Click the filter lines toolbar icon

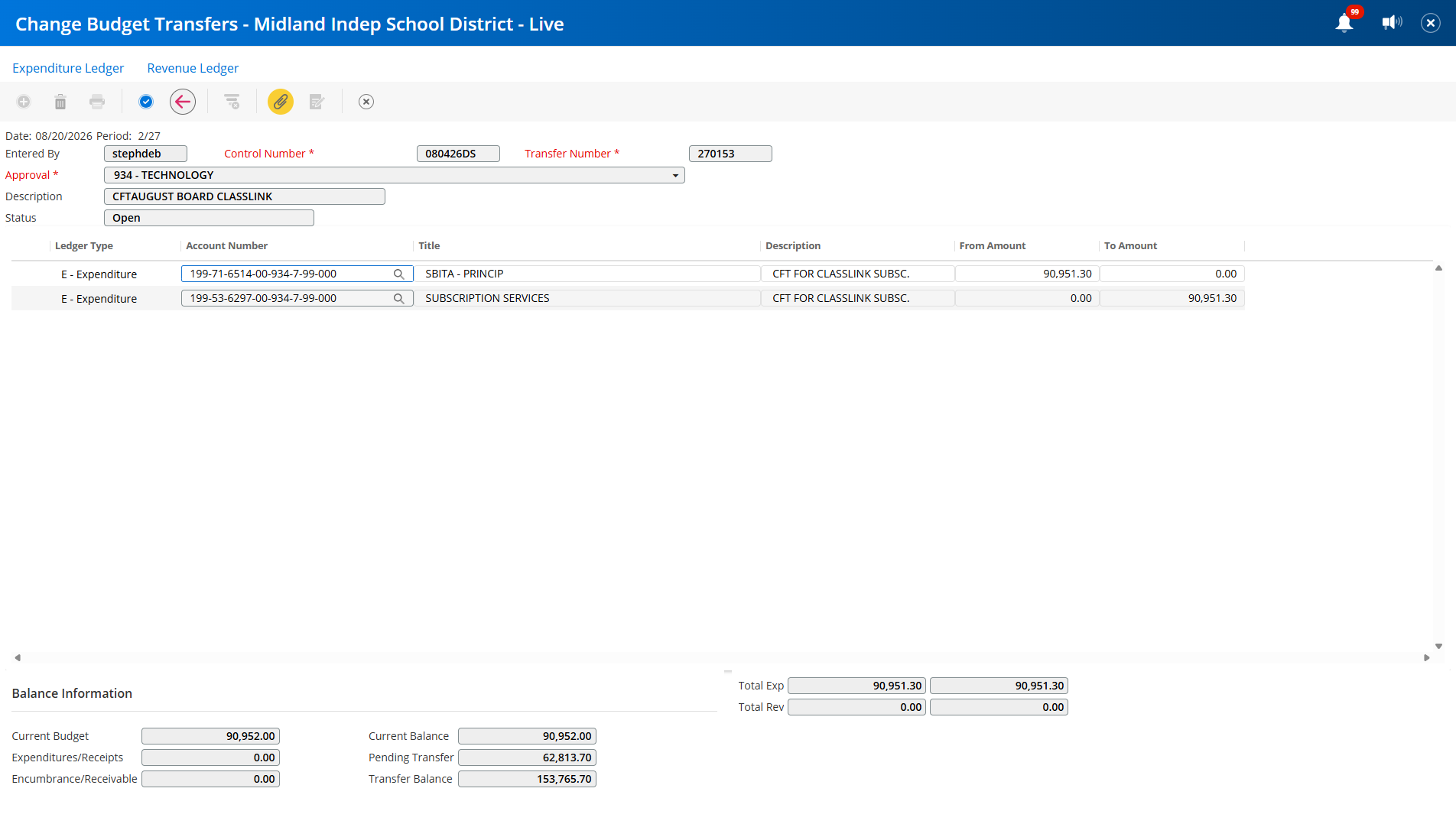232,102
